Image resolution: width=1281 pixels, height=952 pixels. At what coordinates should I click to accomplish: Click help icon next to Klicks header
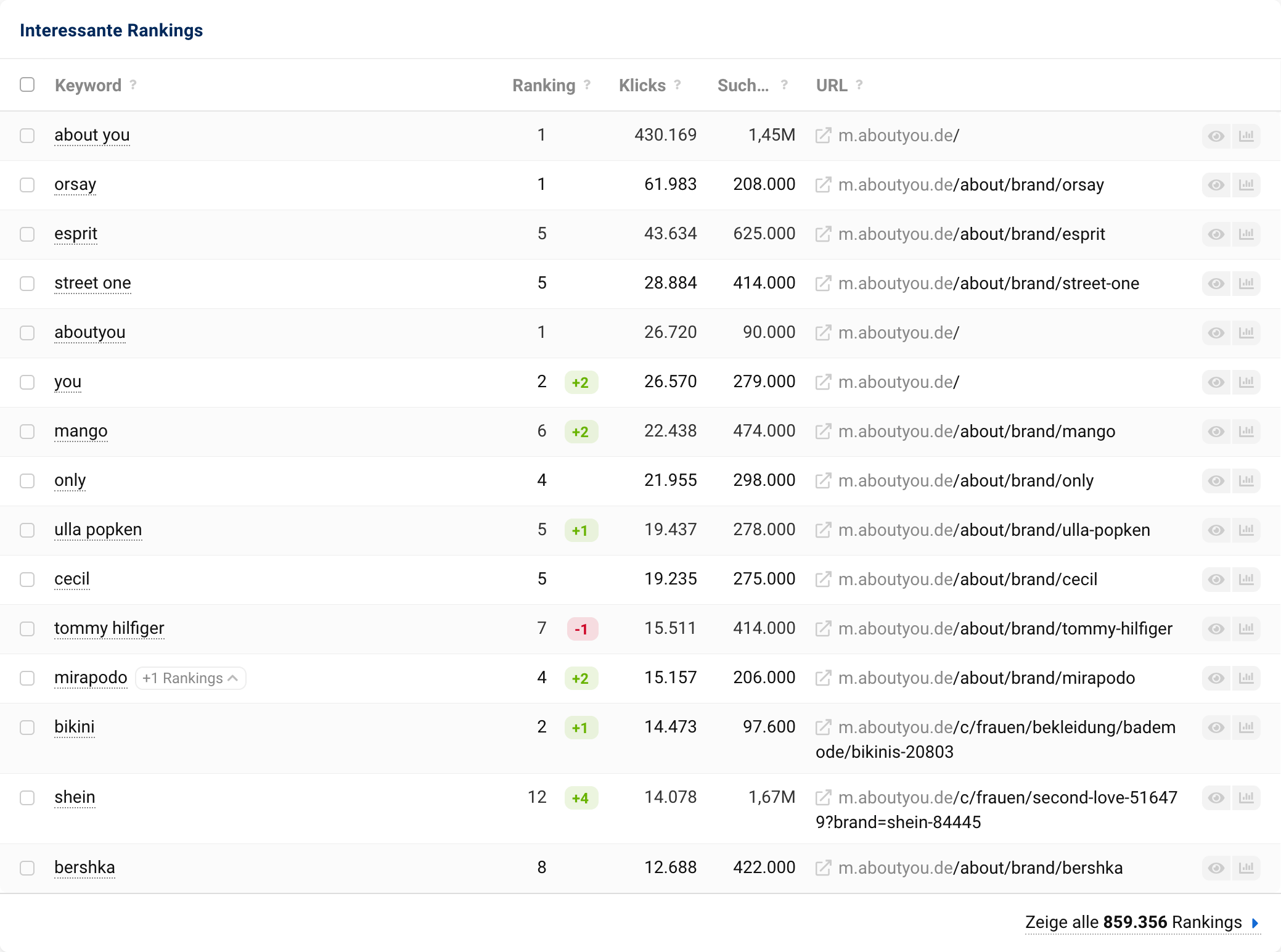tap(677, 85)
